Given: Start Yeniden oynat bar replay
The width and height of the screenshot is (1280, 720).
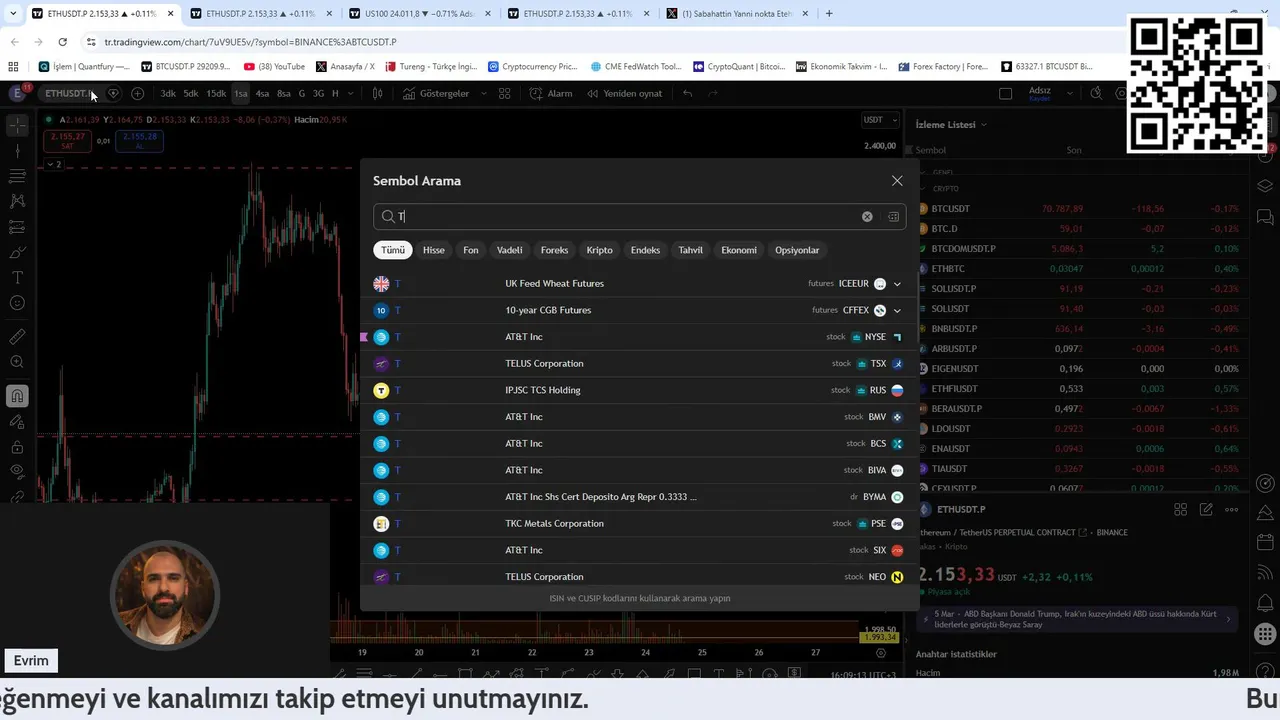Looking at the screenshot, I should point(624,93).
